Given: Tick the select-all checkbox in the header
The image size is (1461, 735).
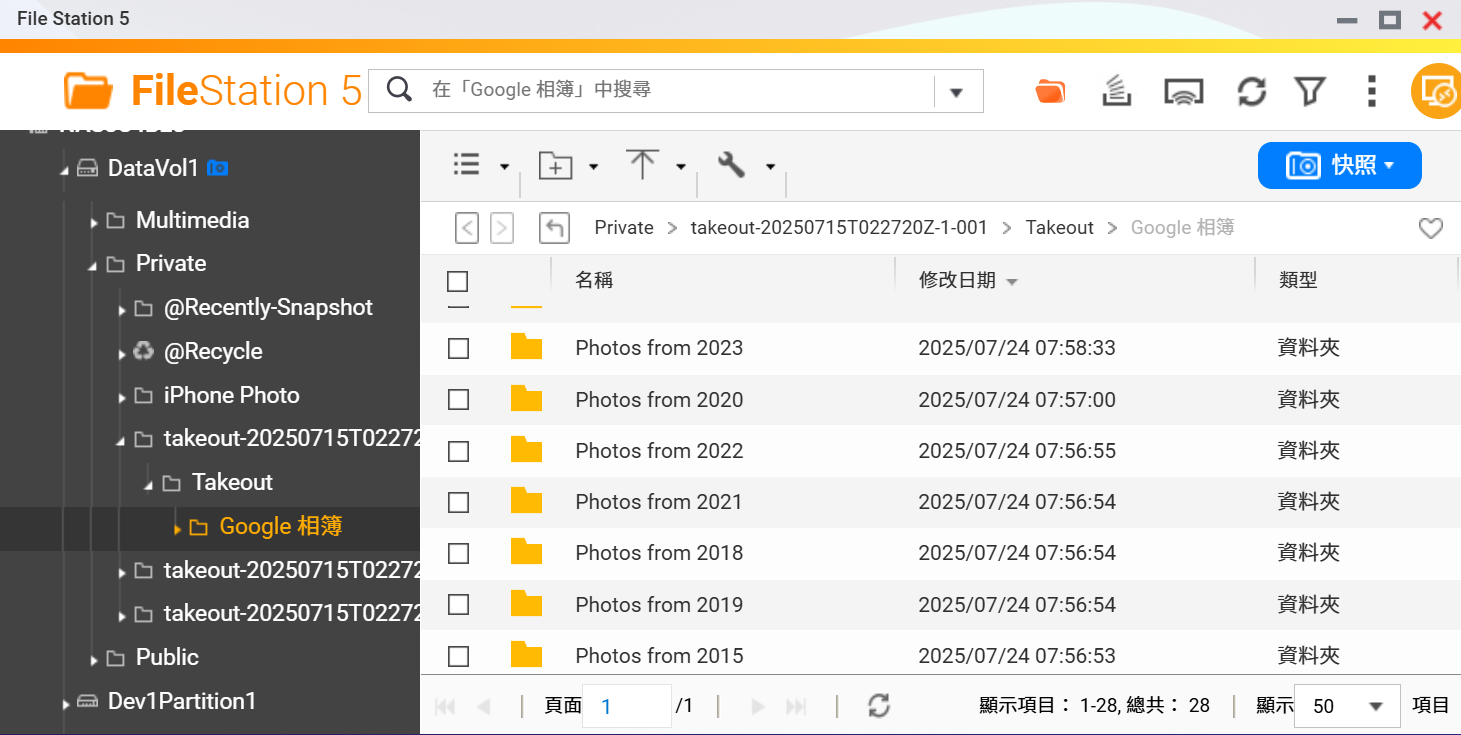Looking at the screenshot, I should pyautogui.click(x=458, y=281).
